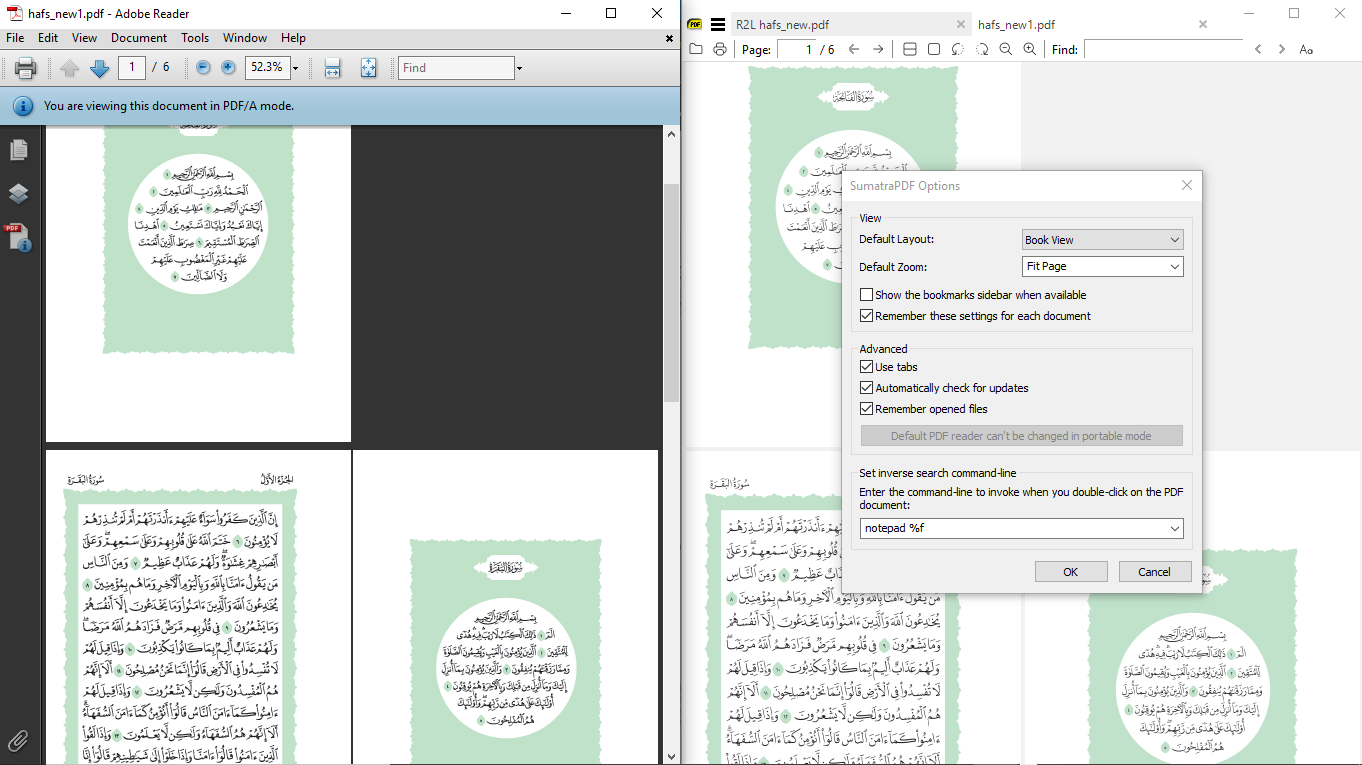This screenshot has width=1362, height=765.
Task: Rotate right icon in SumatraPDF toolbar
Action: coord(982,49)
